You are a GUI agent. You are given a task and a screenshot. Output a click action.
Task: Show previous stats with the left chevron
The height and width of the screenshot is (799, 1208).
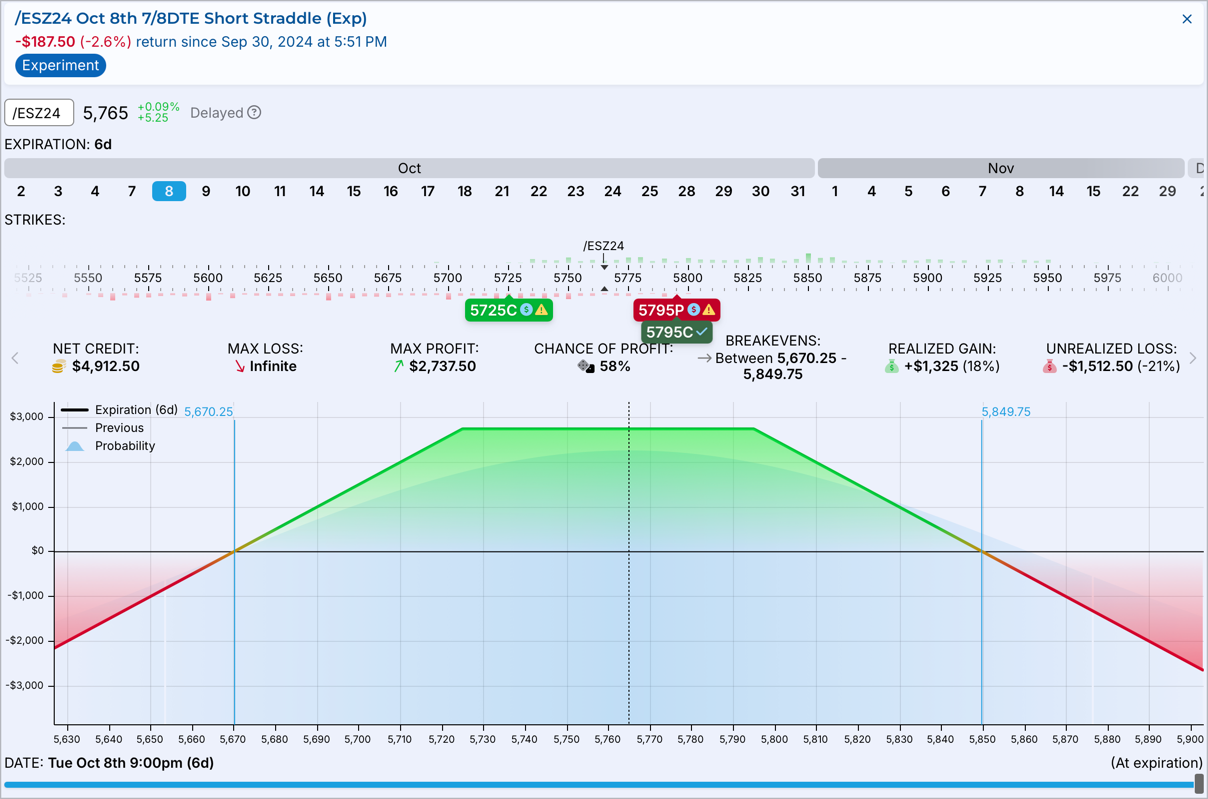[x=15, y=358]
